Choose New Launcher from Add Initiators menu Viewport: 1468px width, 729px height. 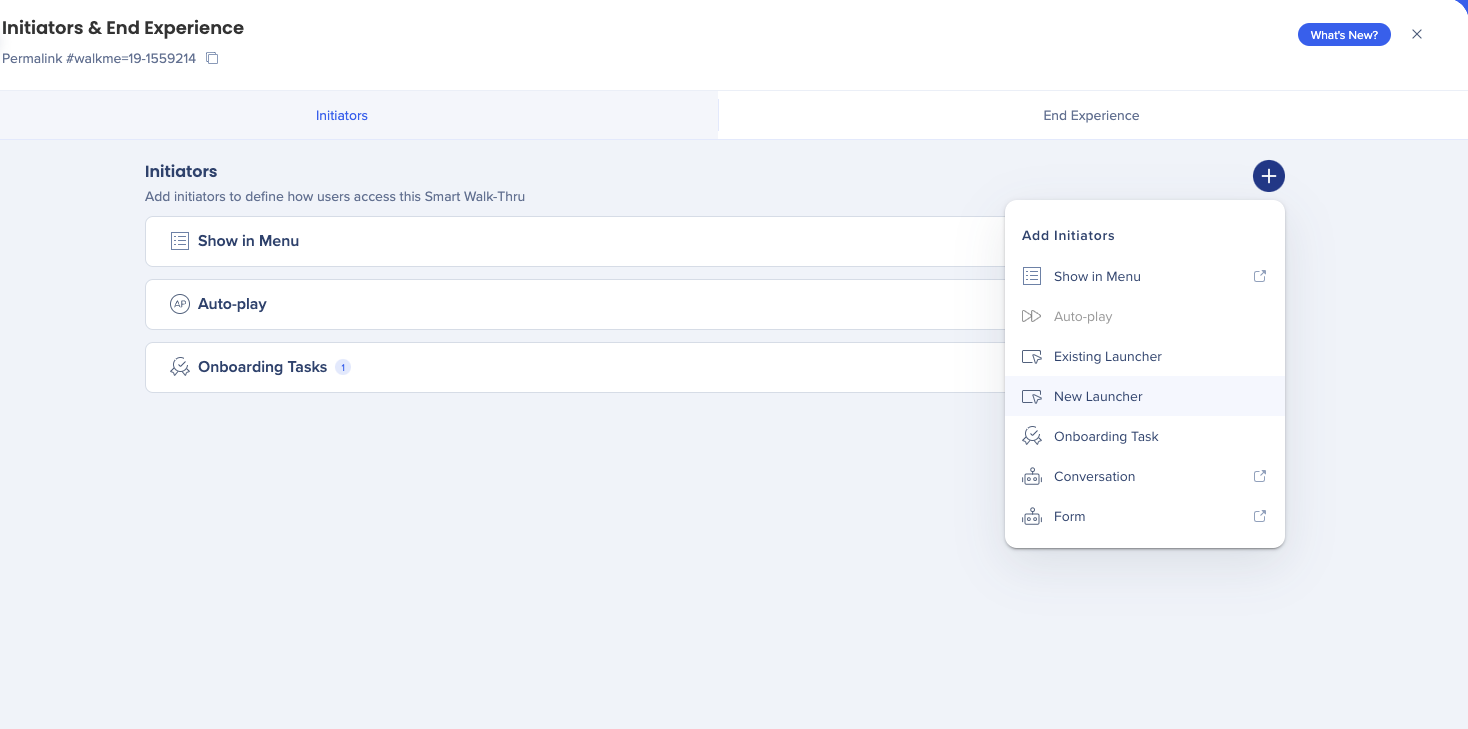(1098, 396)
